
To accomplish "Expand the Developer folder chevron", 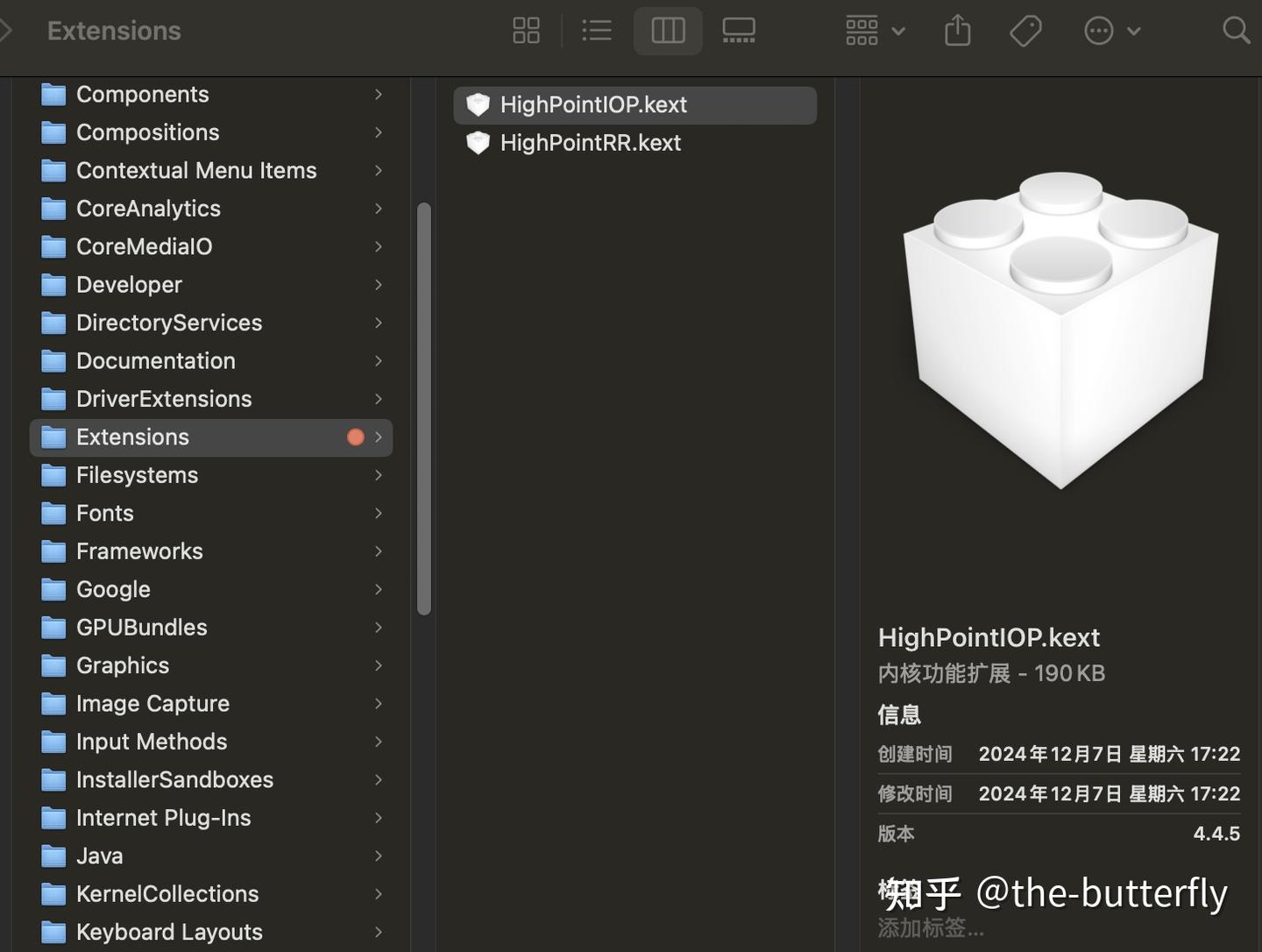I will [x=378, y=285].
